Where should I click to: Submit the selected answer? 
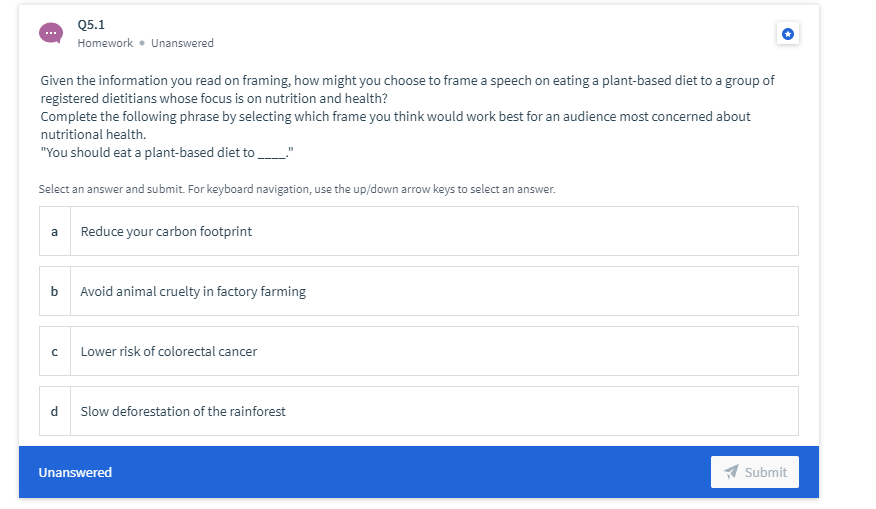coord(754,472)
